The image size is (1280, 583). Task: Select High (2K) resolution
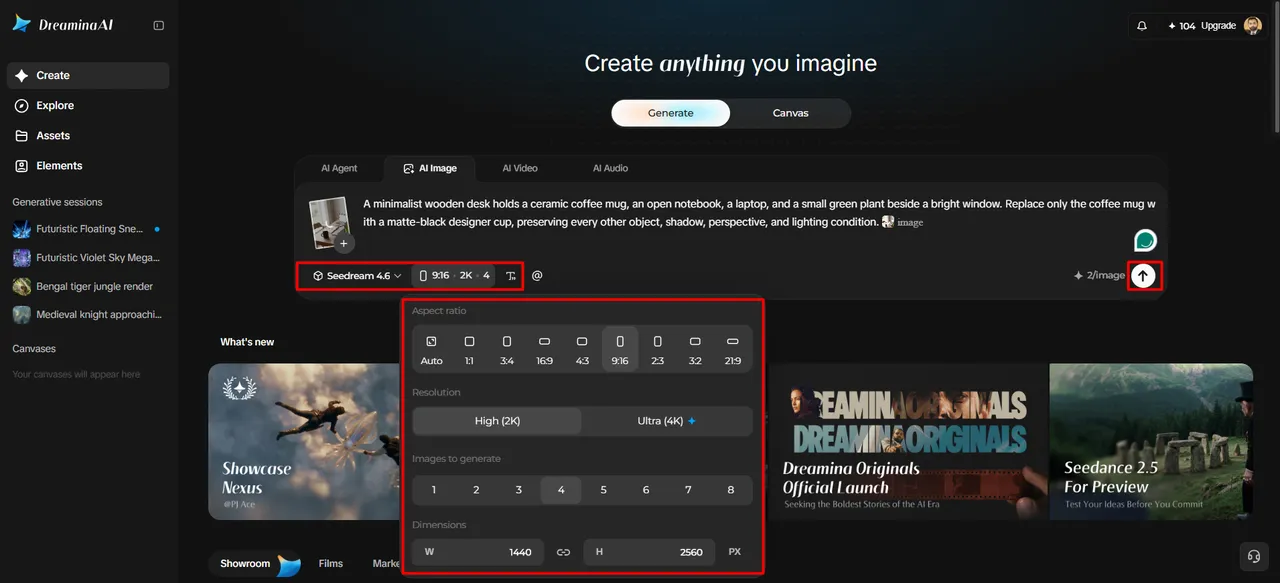tap(498, 421)
